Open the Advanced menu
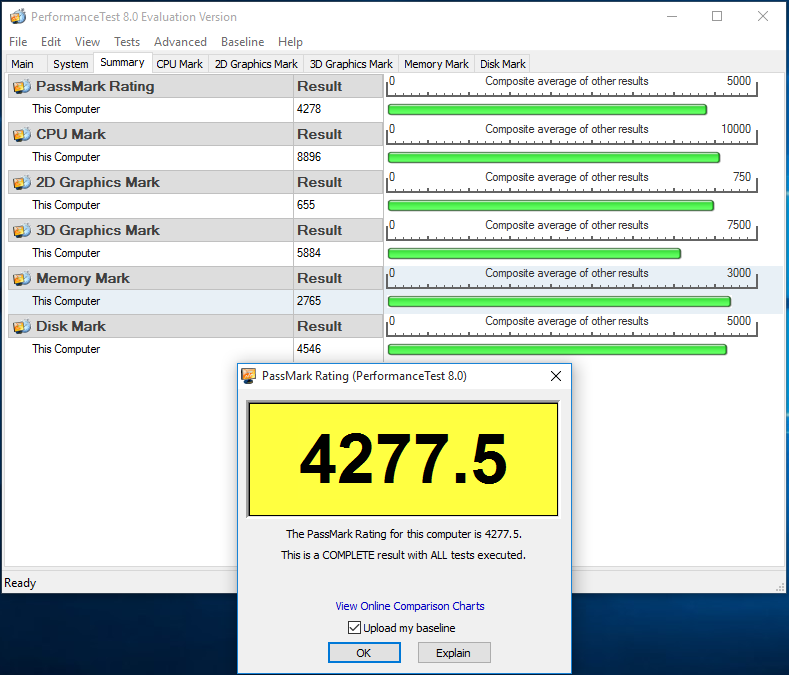Screen dimensions: 789x675 [180, 42]
